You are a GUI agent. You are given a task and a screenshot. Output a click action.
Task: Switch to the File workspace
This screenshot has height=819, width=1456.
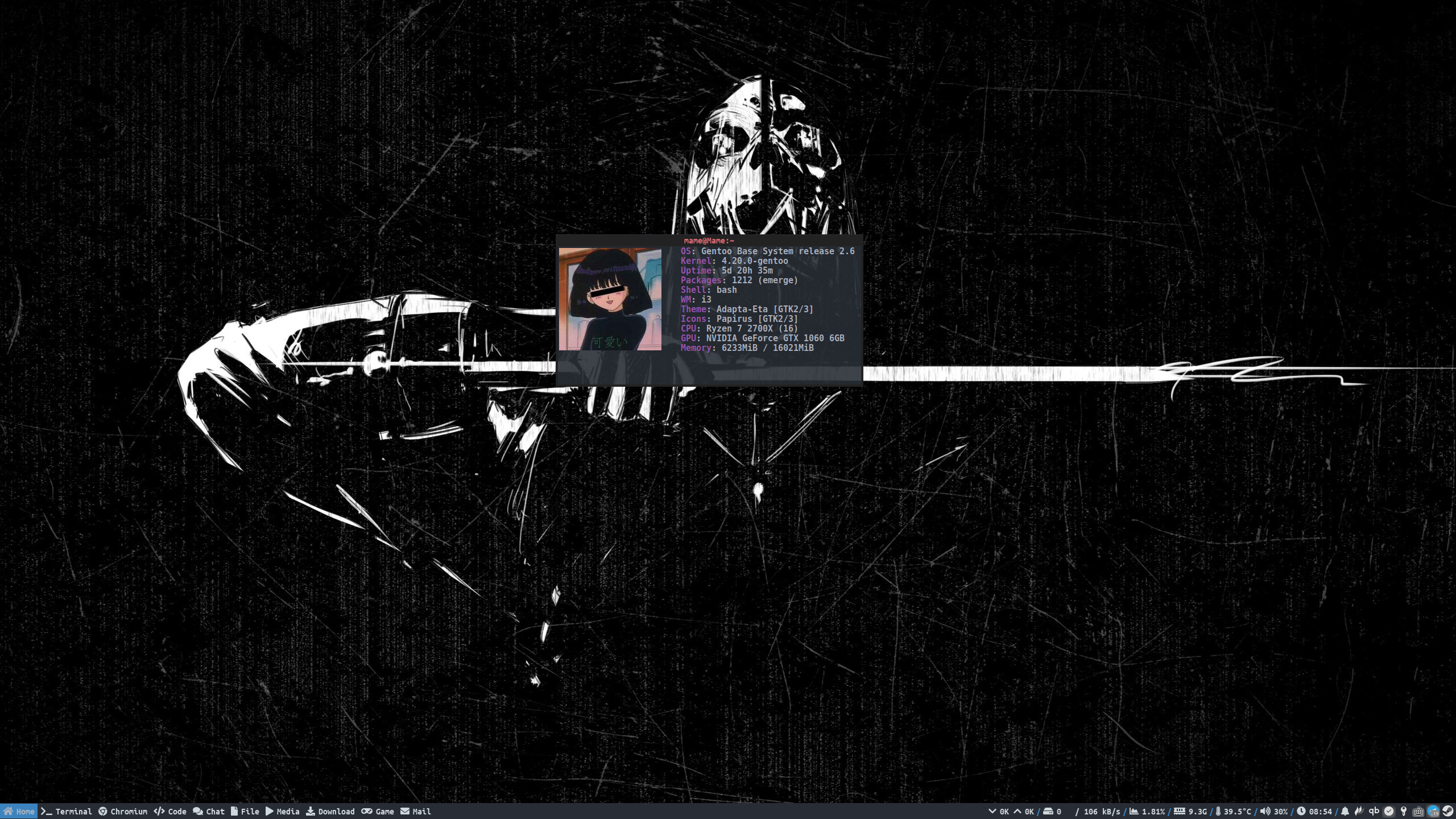coord(245,812)
